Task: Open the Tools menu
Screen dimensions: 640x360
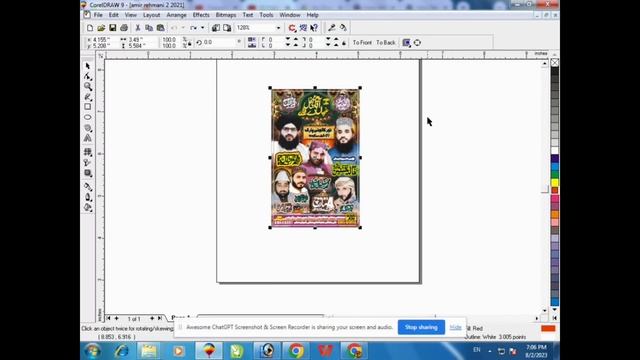Action: pos(266,15)
